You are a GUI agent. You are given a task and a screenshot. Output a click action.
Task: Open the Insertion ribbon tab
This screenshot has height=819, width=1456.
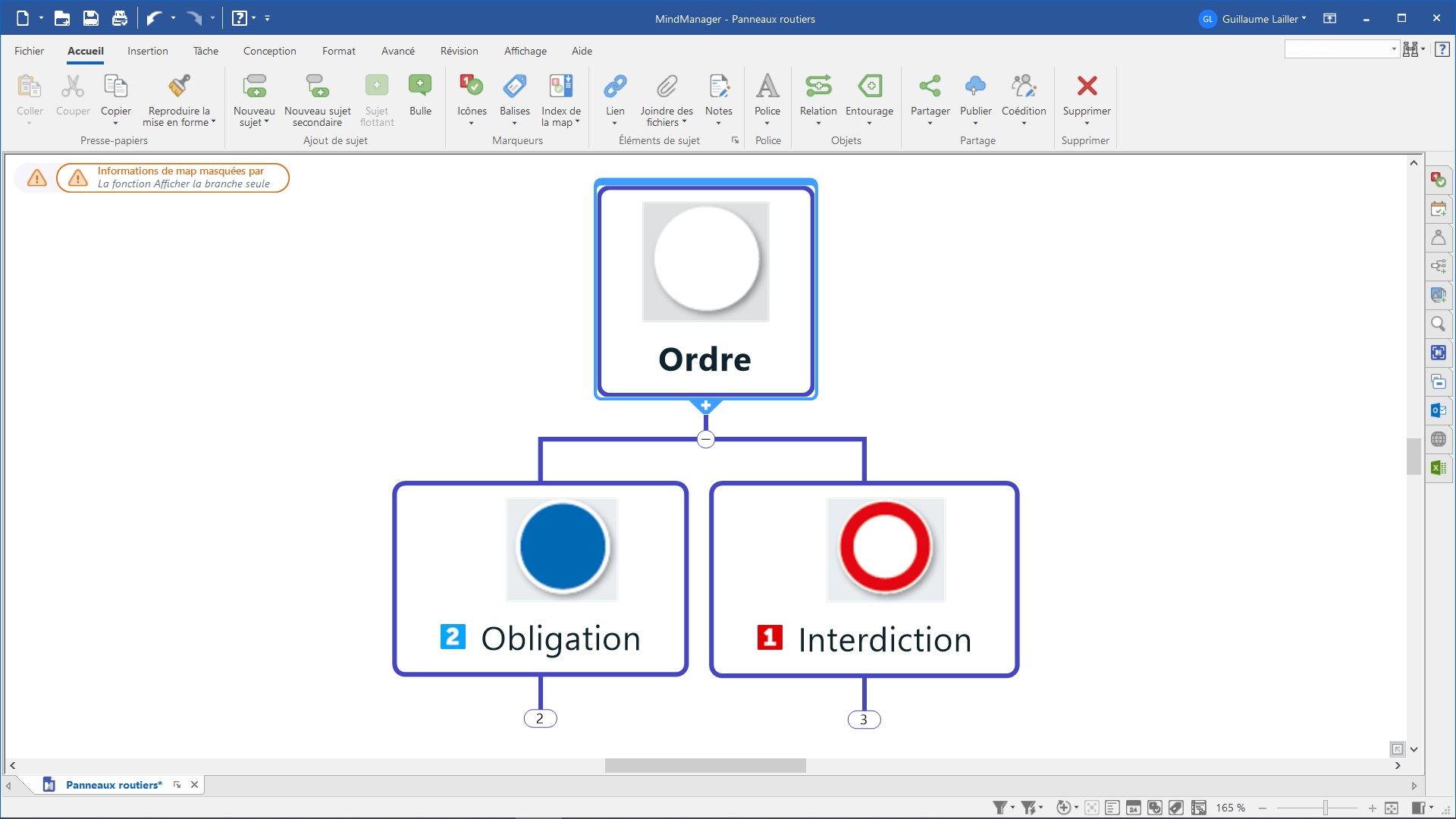[147, 51]
